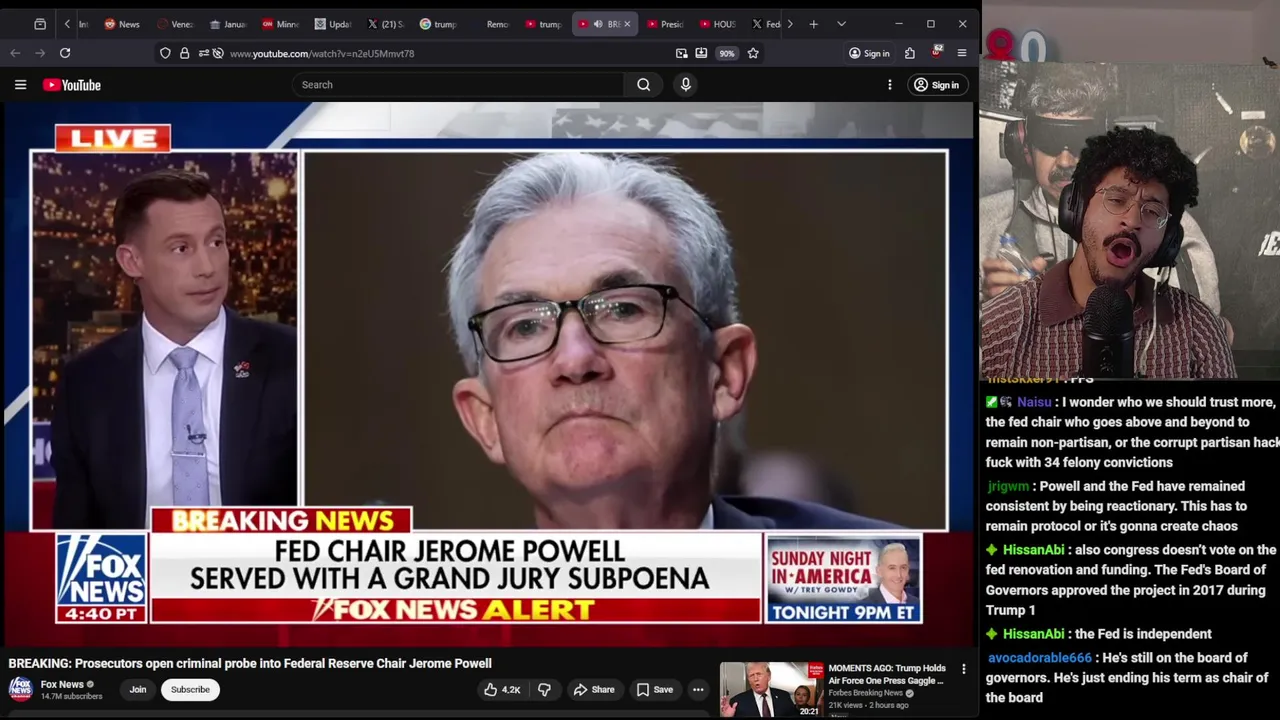The width and height of the screenshot is (1280, 720).
Task: Open the red extension icon with badge
Action: point(936,52)
